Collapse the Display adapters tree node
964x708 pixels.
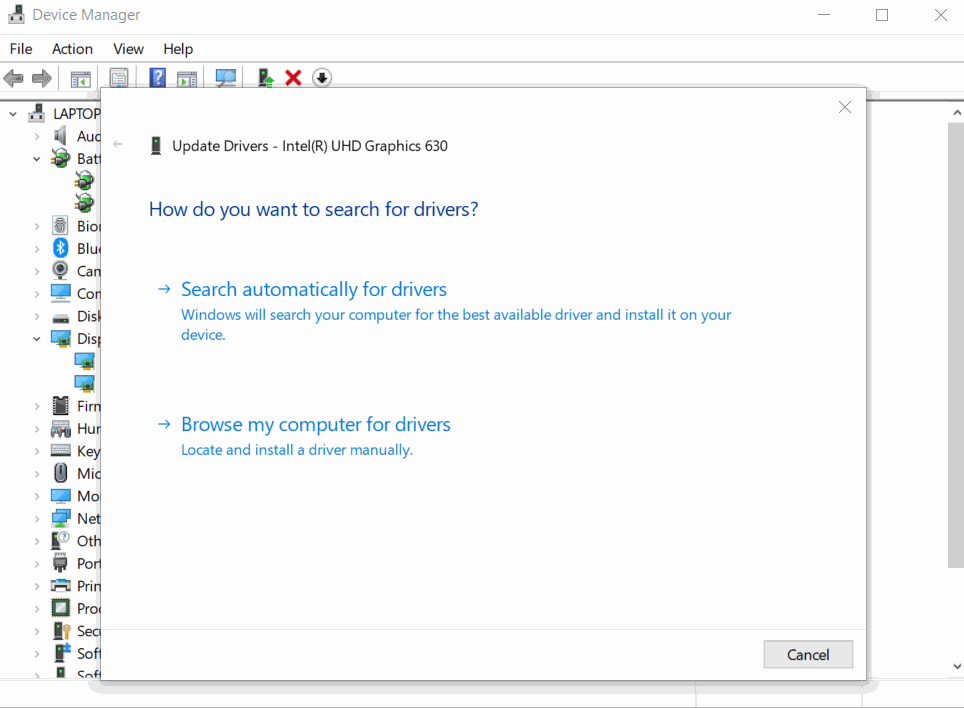click(x=37, y=338)
